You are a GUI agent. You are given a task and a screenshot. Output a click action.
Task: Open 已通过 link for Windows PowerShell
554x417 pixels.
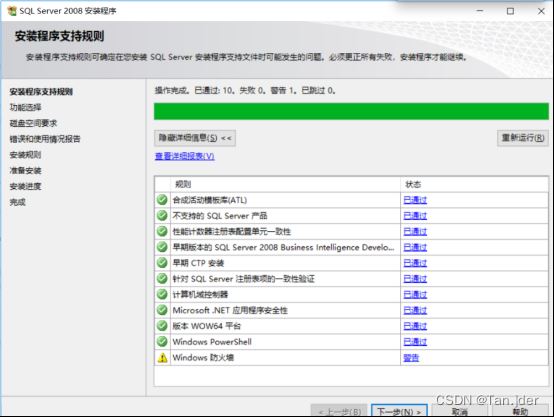(x=415, y=342)
